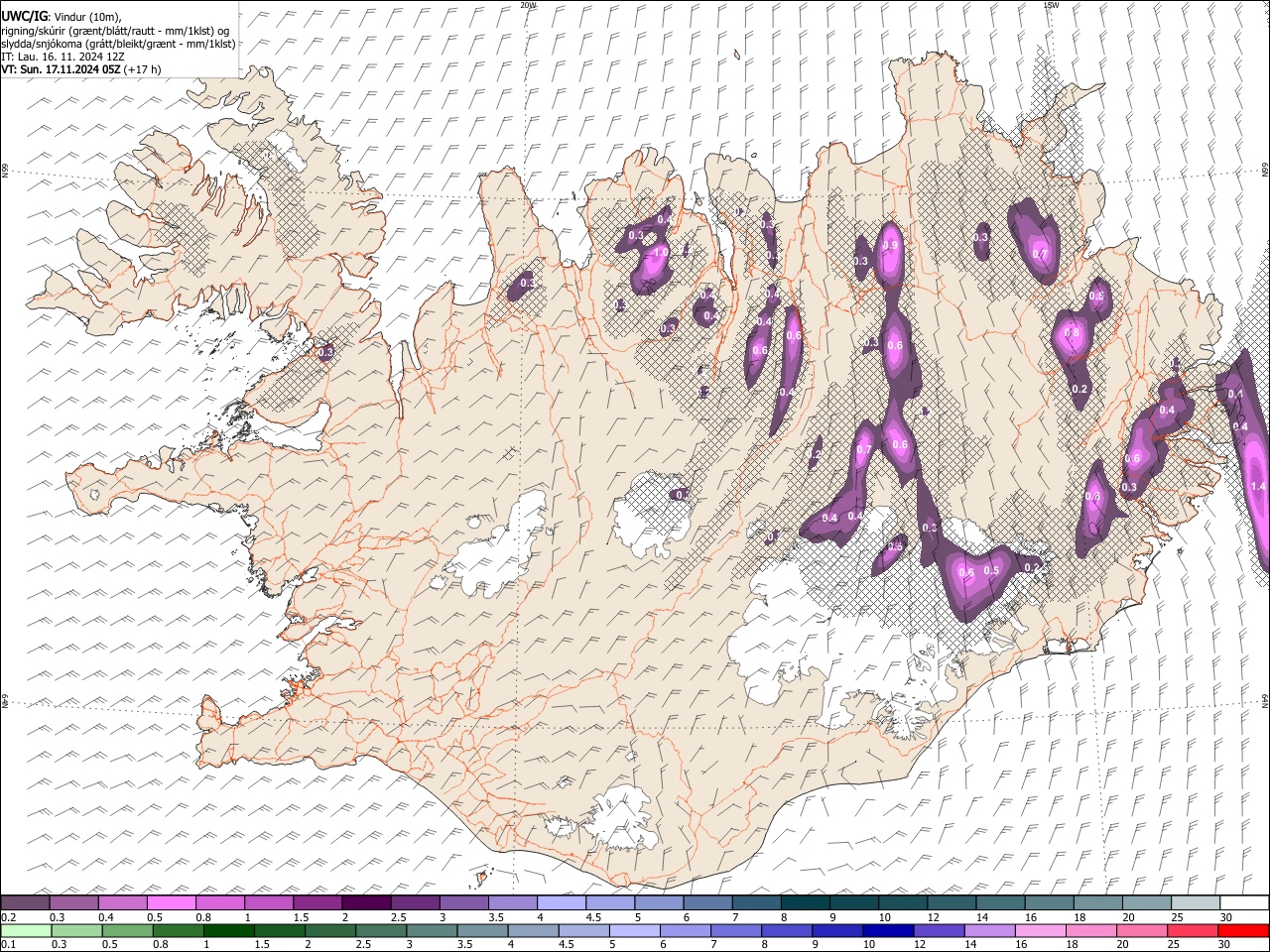This screenshot has height=952, width=1270.
Task: Select top legend swatch between 0.3 and 0.4
Action: [x=73, y=902]
